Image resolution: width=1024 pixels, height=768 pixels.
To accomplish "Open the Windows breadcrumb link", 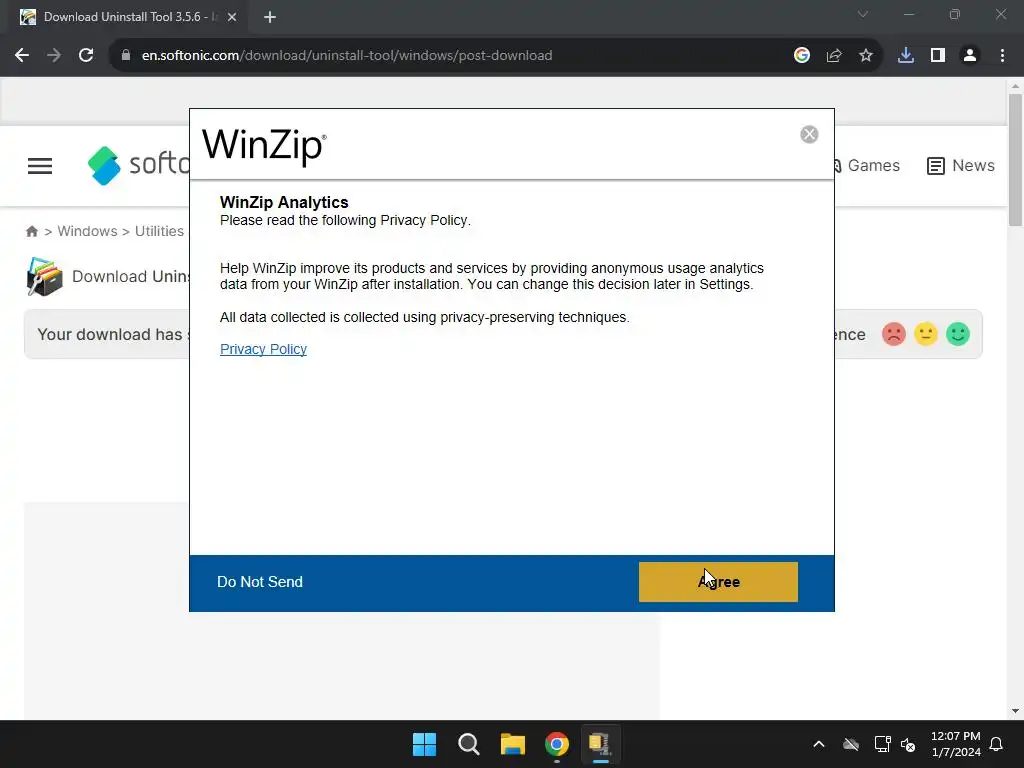I will [88, 231].
